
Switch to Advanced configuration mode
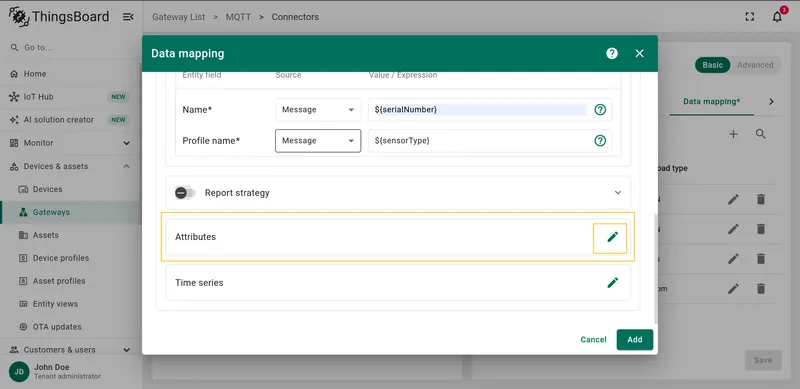(755, 65)
